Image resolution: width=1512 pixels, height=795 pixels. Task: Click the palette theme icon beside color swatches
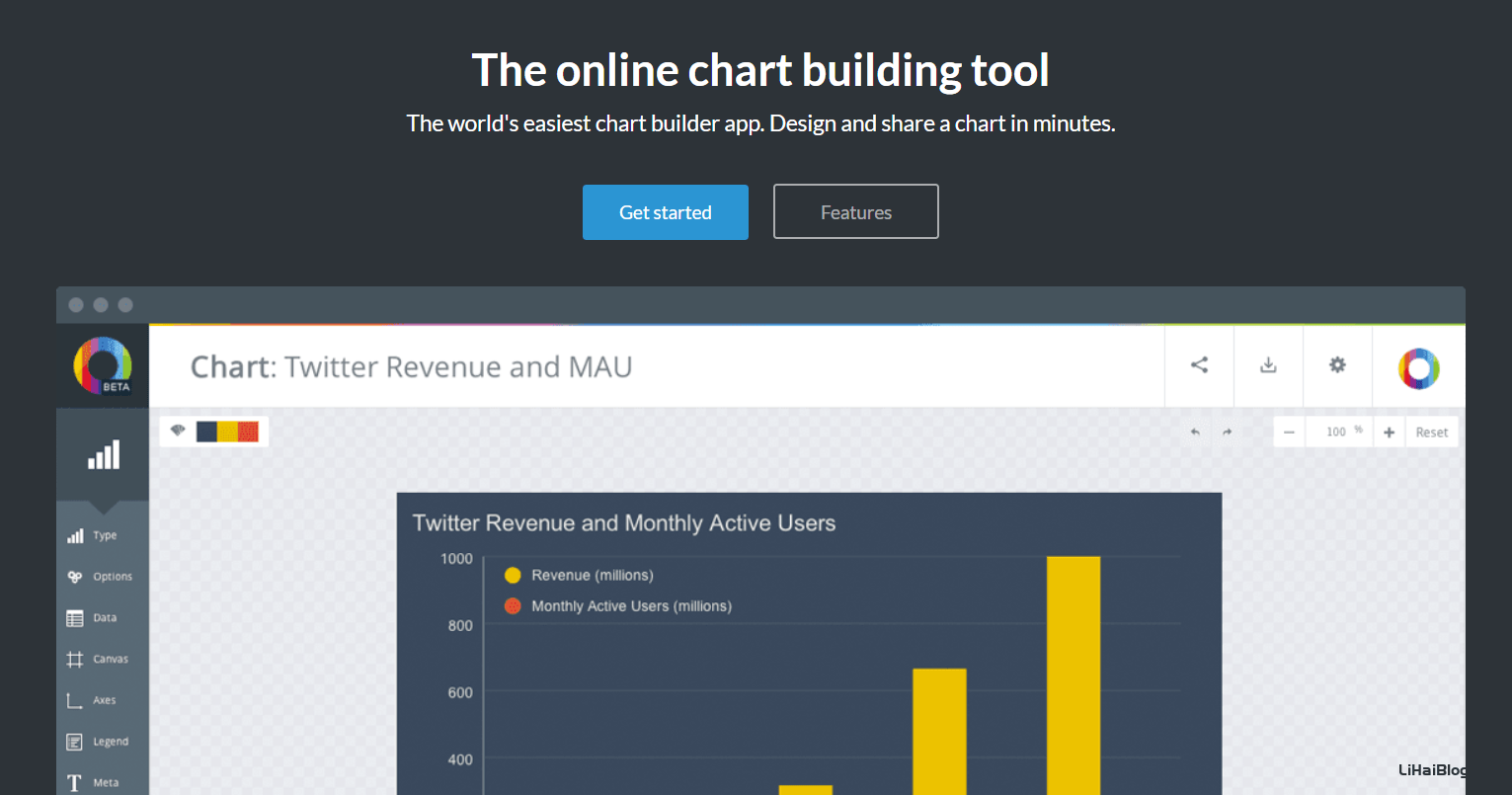pyautogui.click(x=178, y=431)
